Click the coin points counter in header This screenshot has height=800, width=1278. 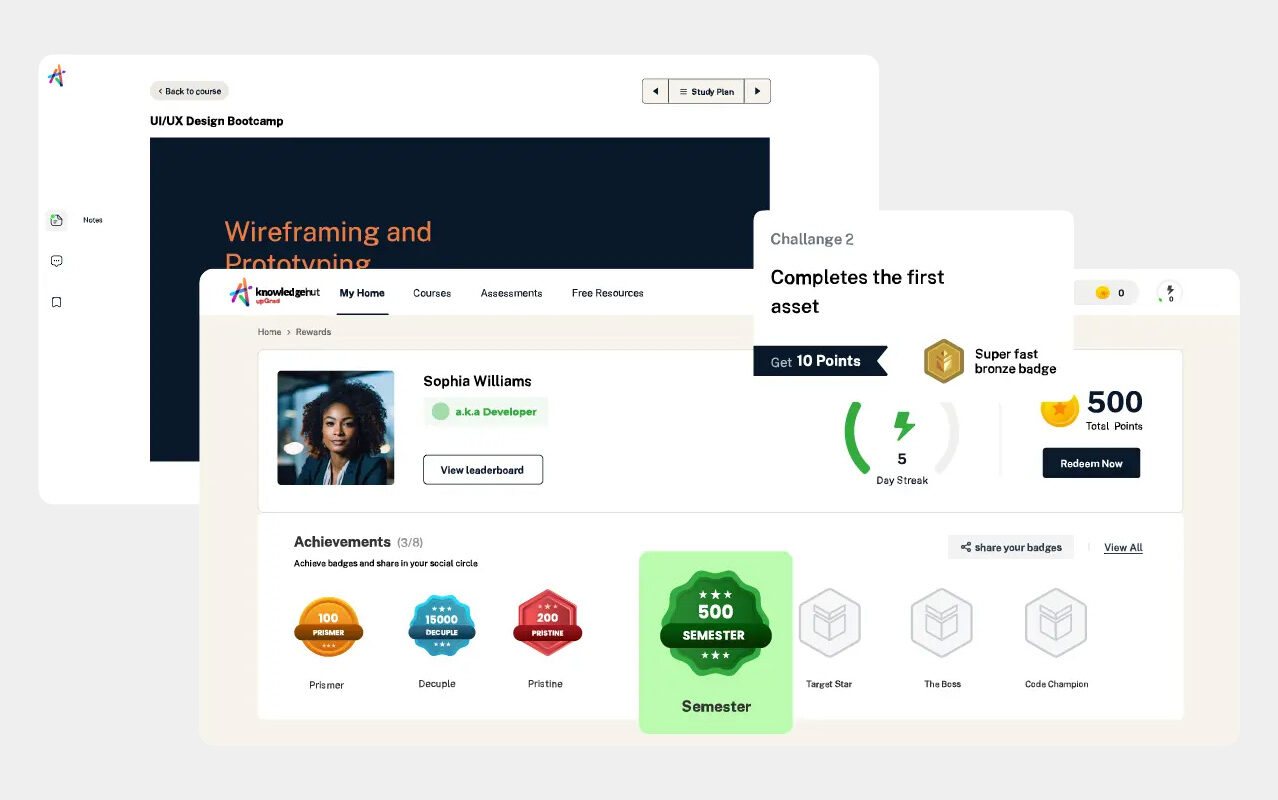click(x=1109, y=293)
